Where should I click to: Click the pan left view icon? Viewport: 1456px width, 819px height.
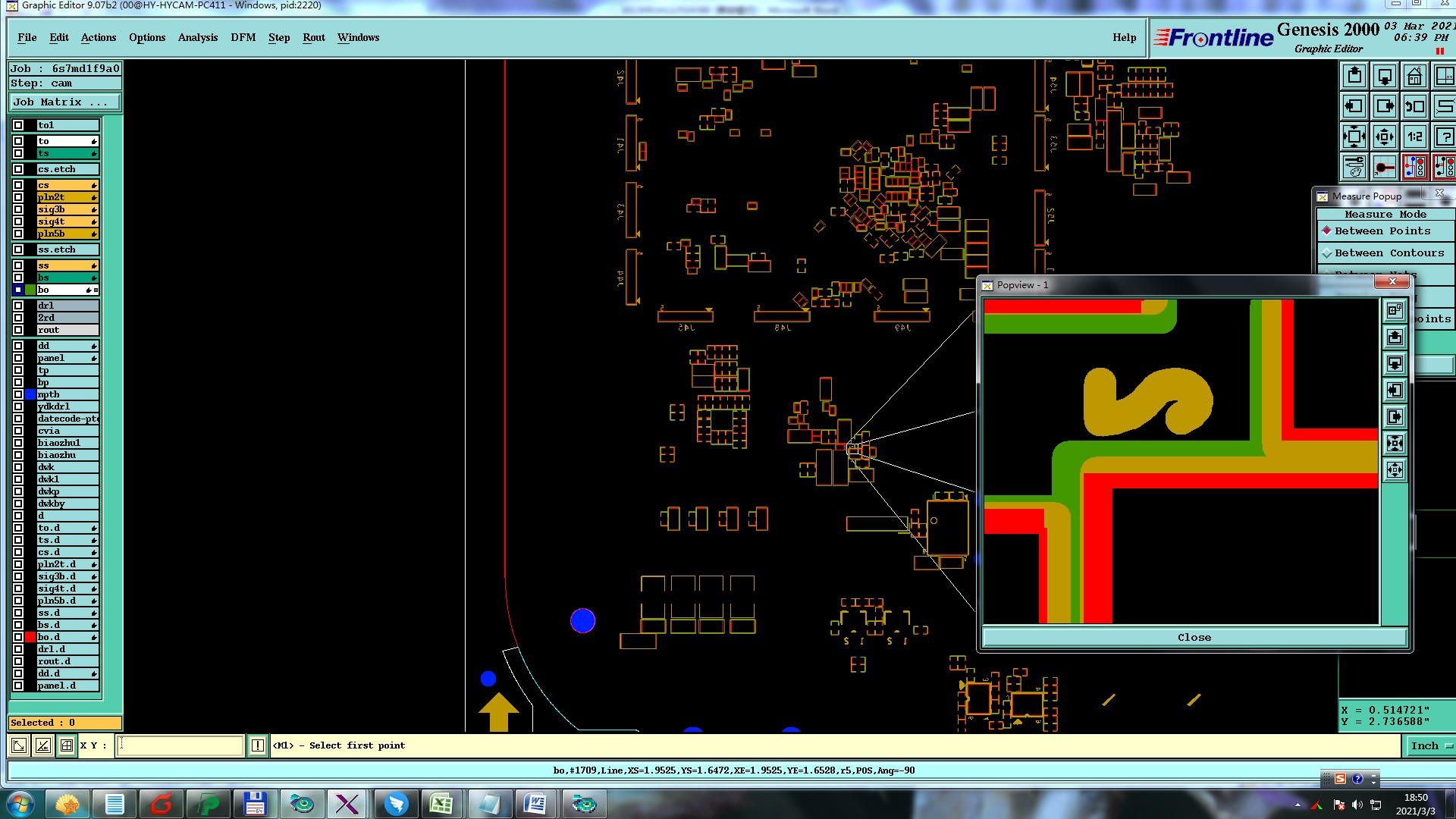tap(1354, 106)
